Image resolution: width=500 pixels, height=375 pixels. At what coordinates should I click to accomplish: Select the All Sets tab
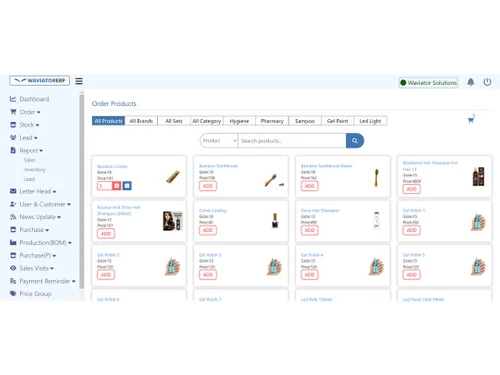pyautogui.click(x=174, y=121)
